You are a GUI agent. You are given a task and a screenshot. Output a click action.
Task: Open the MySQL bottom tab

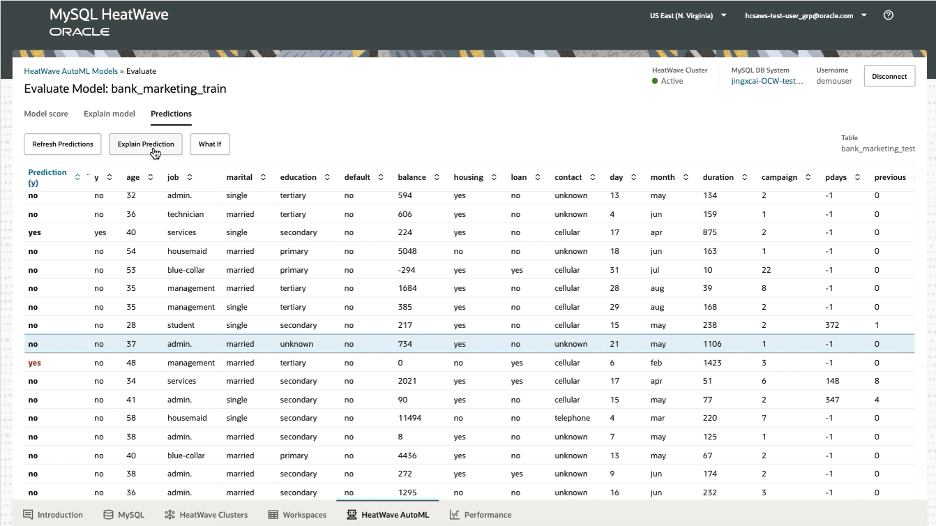pos(124,515)
